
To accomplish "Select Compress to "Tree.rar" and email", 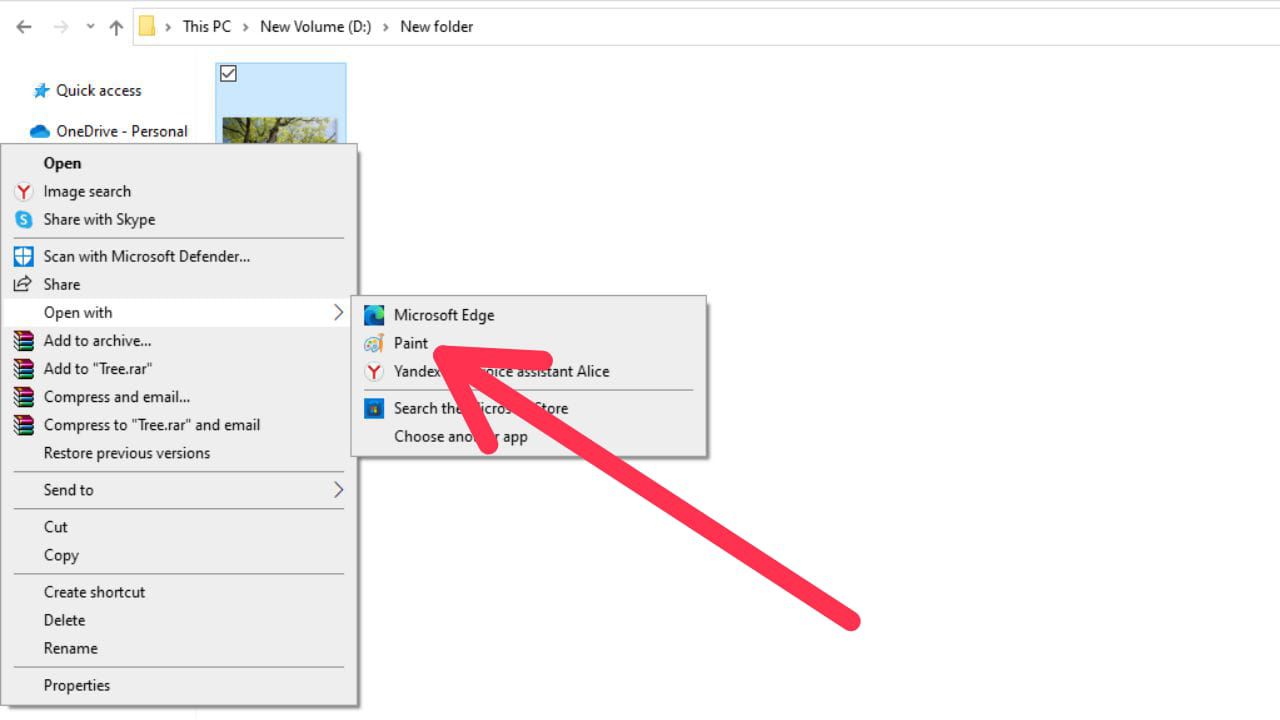I will pyautogui.click(x=180, y=424).
